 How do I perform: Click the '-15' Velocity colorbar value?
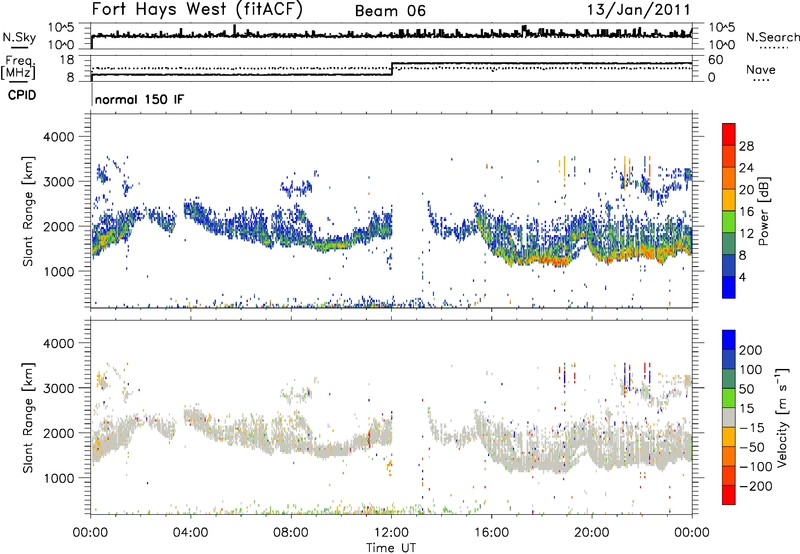tap(752, 427)
